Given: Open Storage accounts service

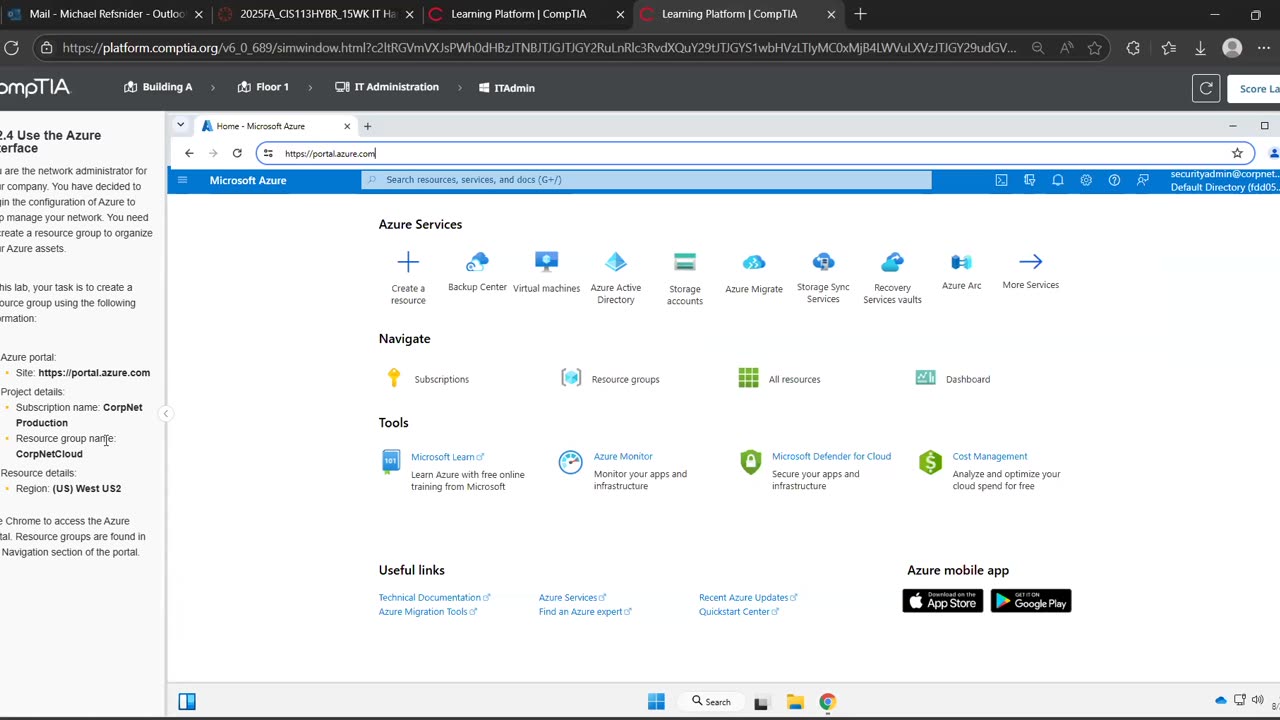Looking at the screenshot, I should pyautogui.click(x=685, y=277).
